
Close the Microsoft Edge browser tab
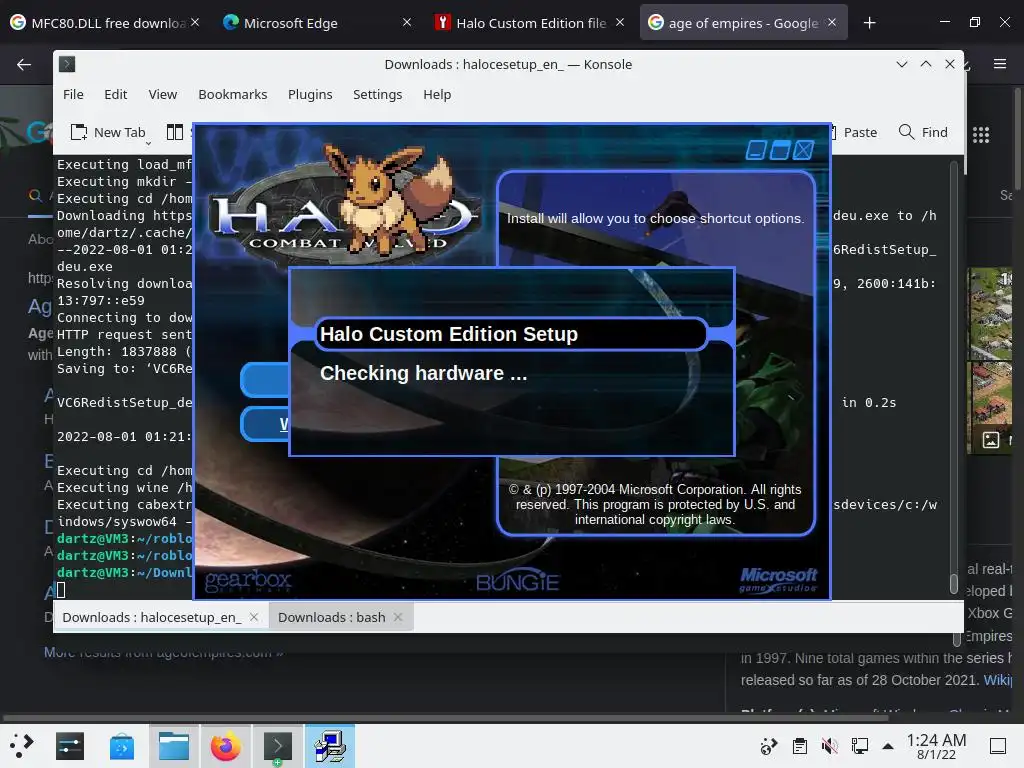pyautogui.click(x=407, y=22)
